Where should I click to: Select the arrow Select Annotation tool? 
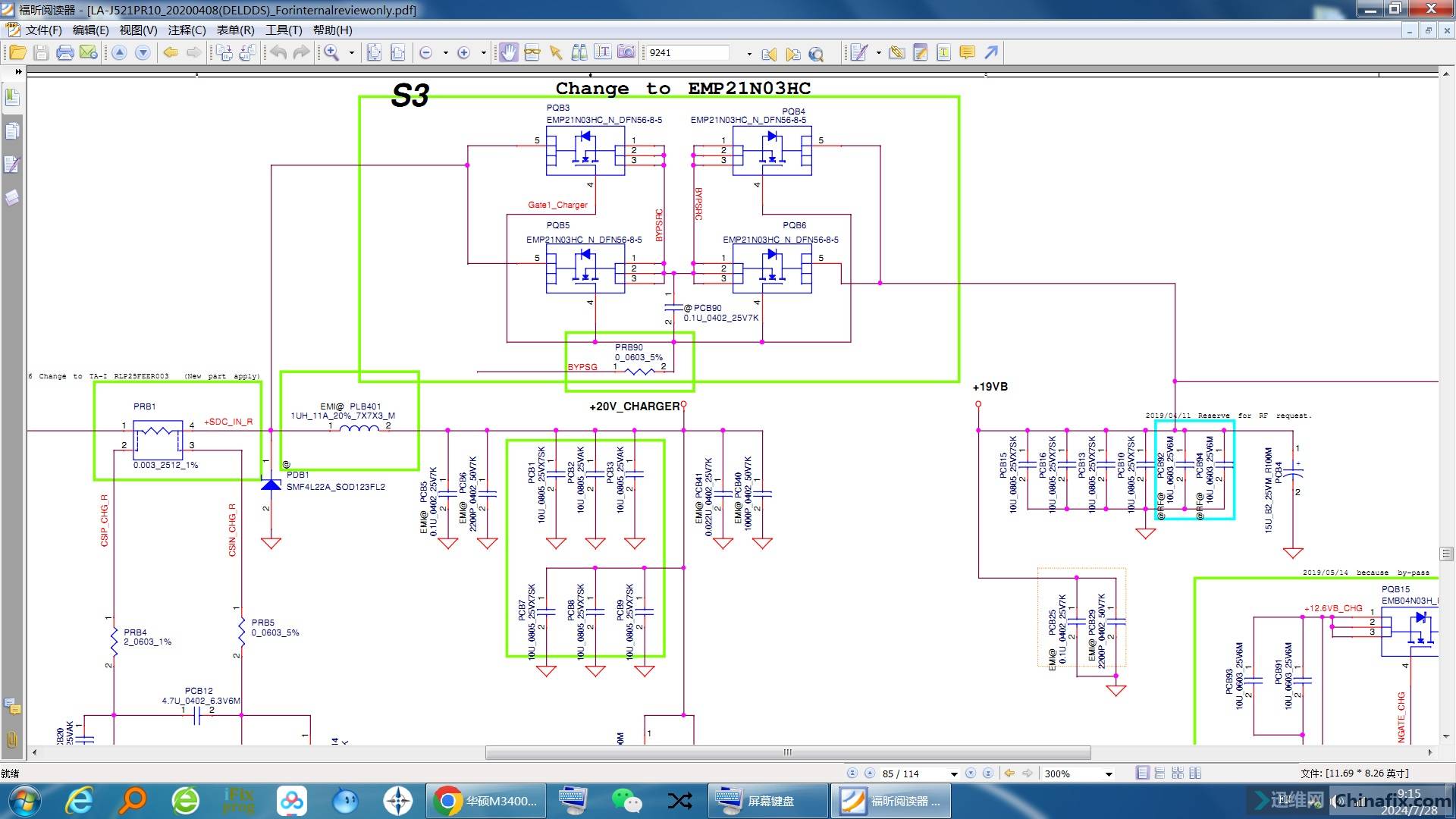coord(556,52)
